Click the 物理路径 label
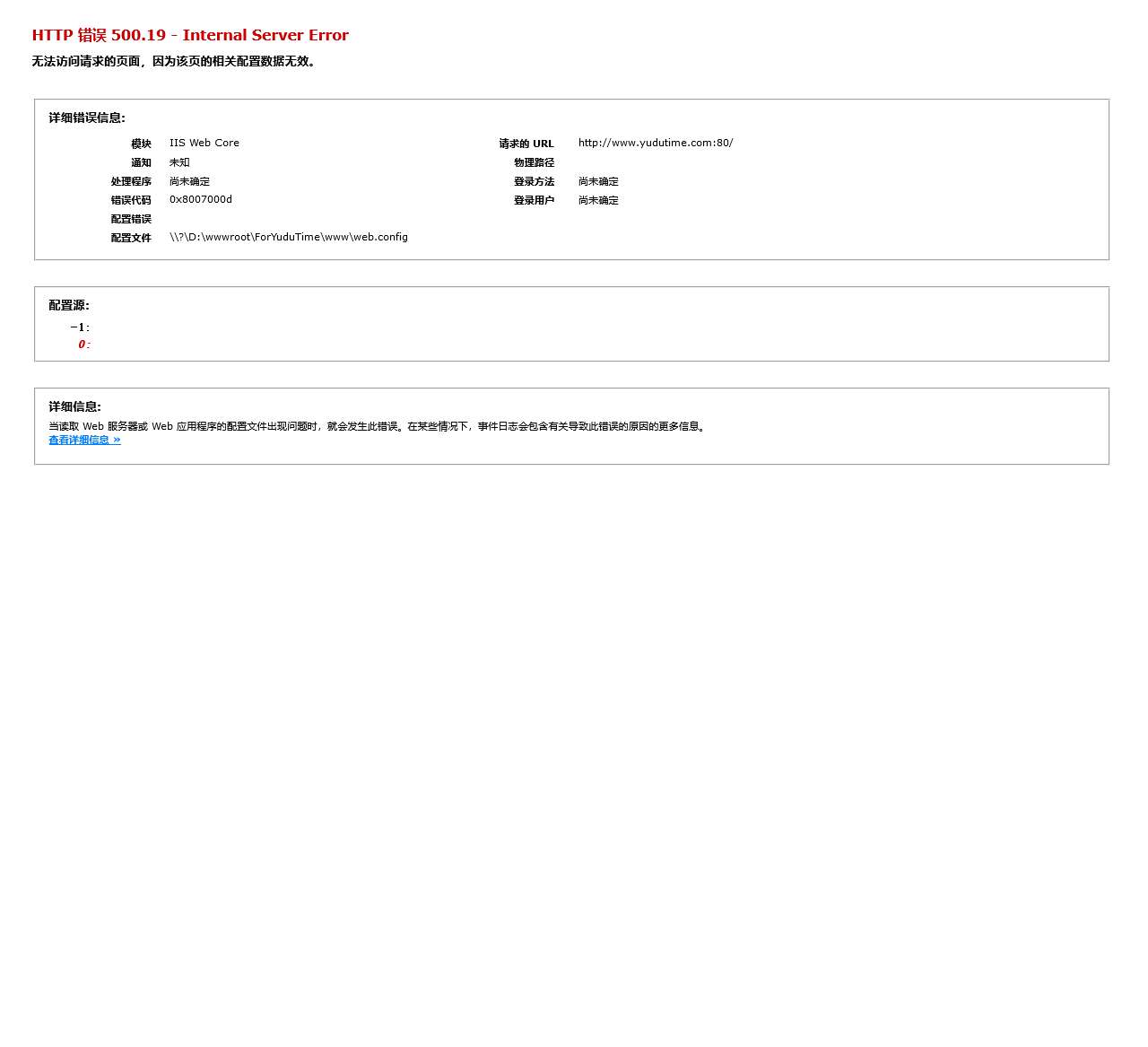The width and height of the screenshot is (1148, 1047). point(534,162)
